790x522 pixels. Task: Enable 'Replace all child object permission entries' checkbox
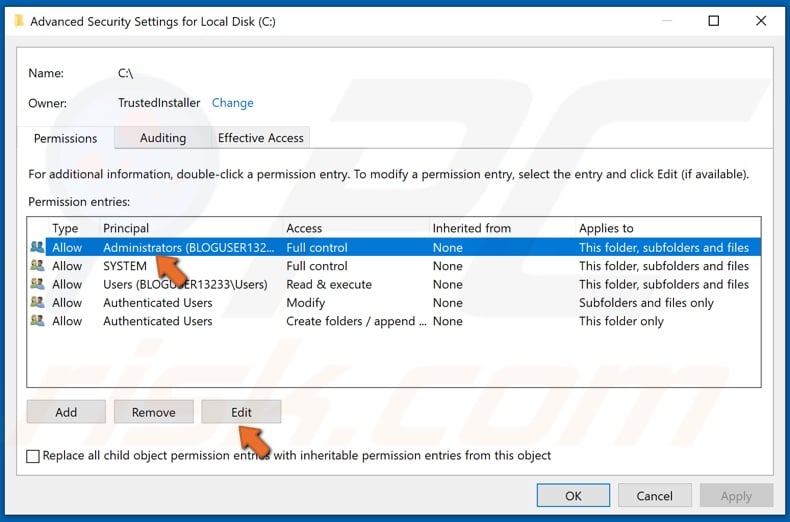[34, 456]
